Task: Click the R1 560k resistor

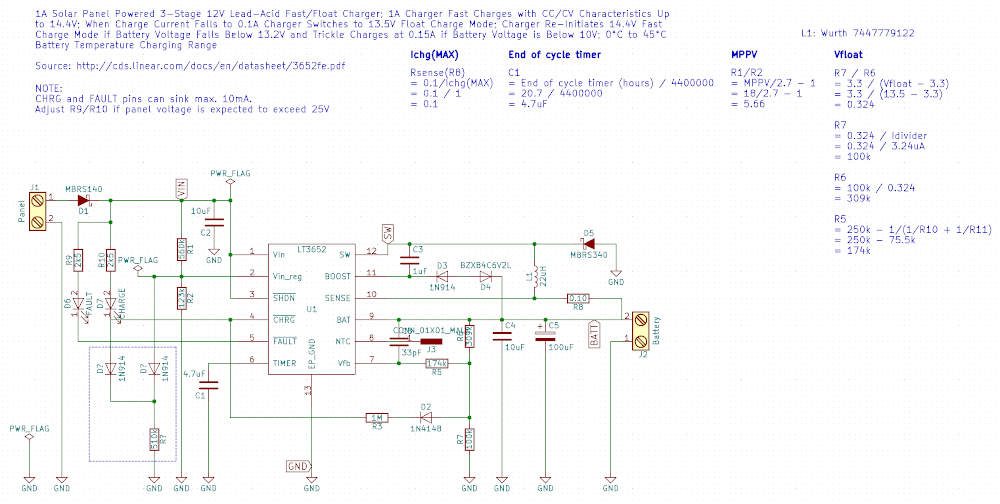Action: click(x=182, y=249)
